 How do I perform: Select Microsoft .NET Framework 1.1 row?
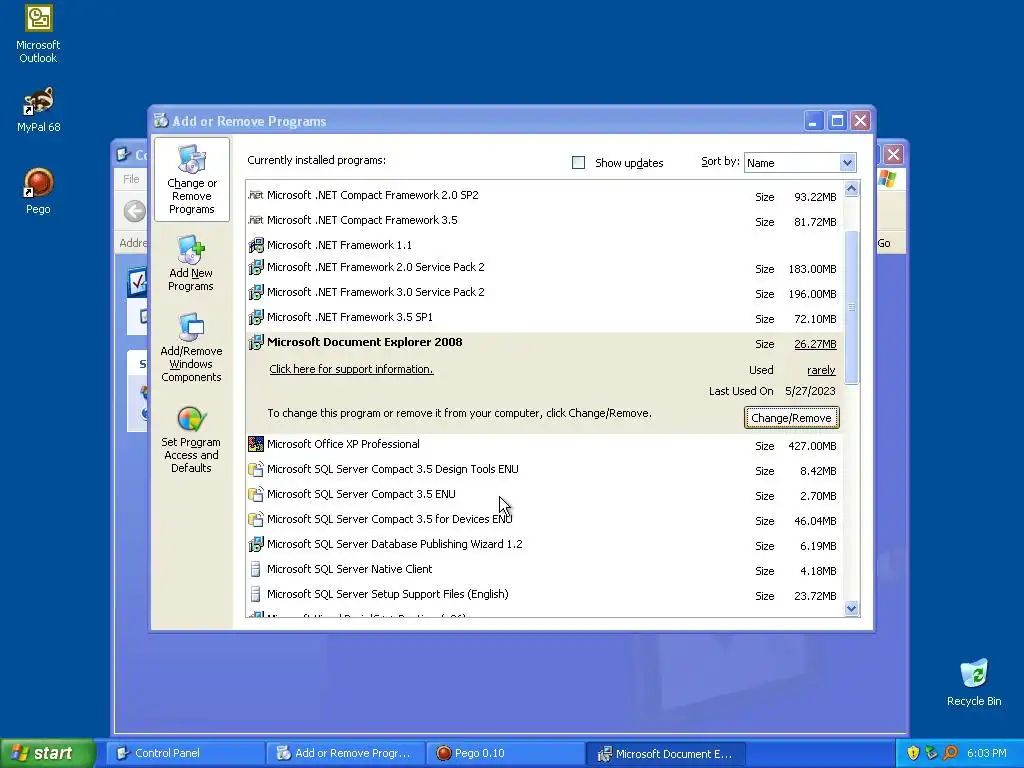point(544,245)
